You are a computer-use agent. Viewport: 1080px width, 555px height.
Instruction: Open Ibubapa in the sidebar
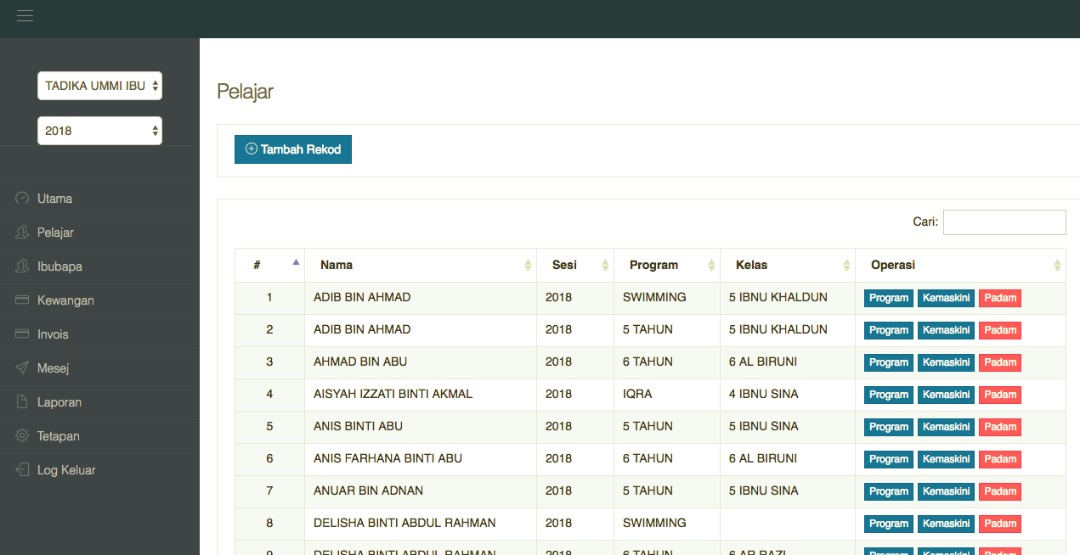[60, 266]
